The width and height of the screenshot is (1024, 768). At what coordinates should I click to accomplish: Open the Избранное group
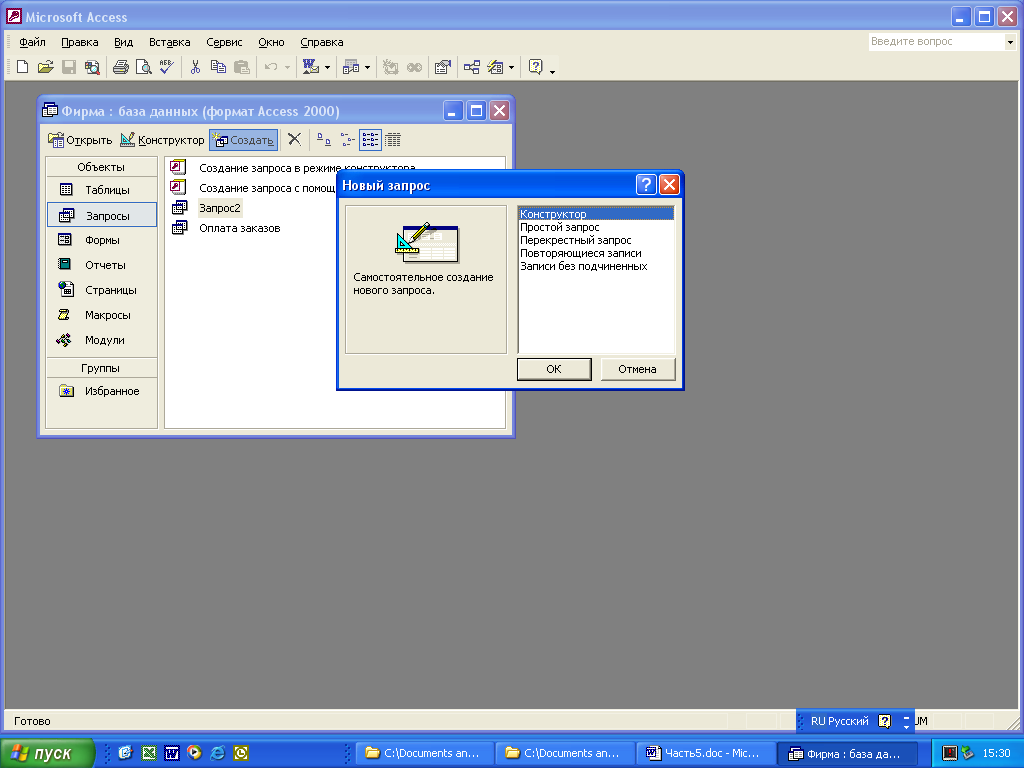[101, 391]
